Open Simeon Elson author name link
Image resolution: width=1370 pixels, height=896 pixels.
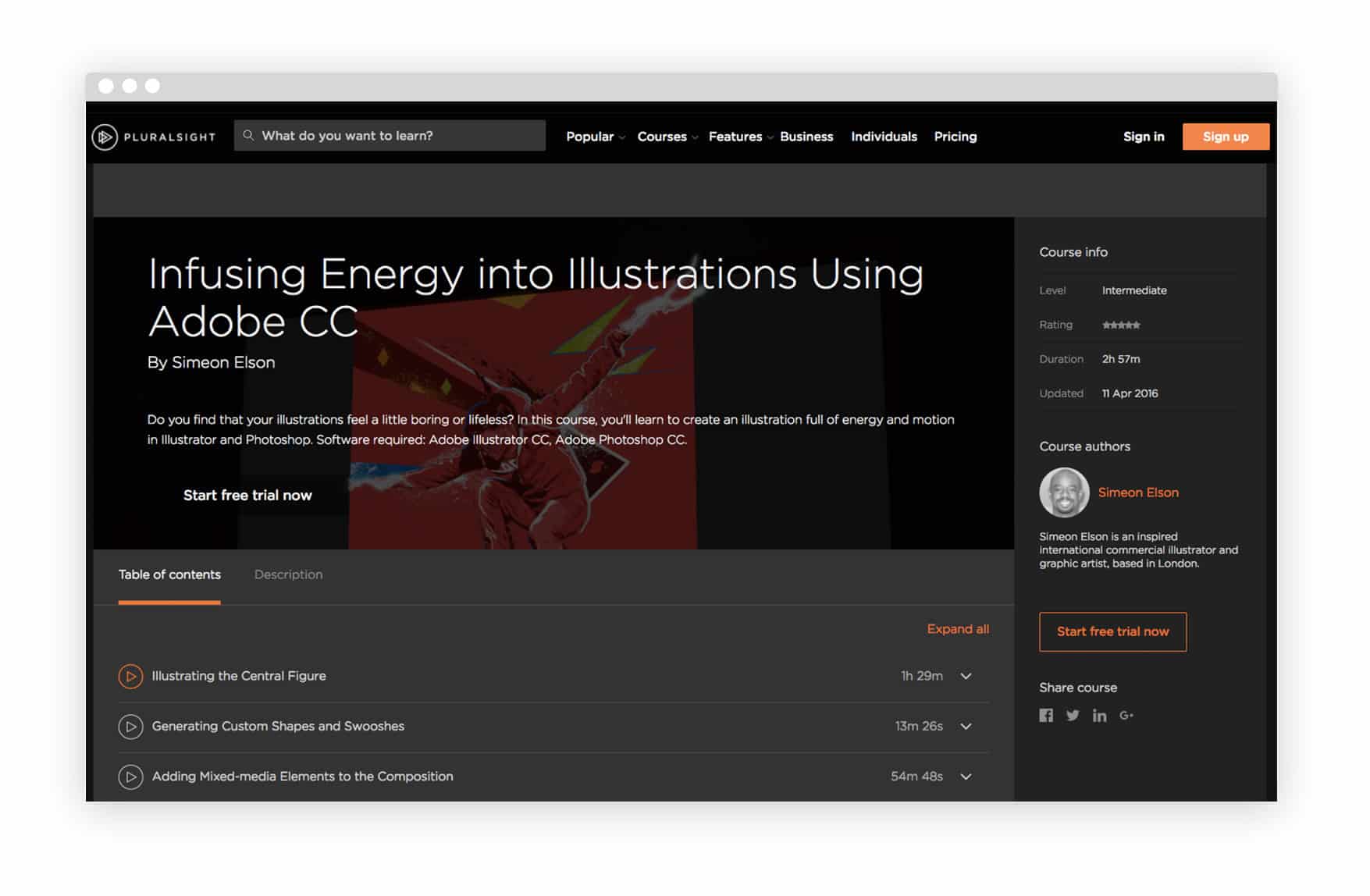pyautogui.click(x=1138, y=492)
